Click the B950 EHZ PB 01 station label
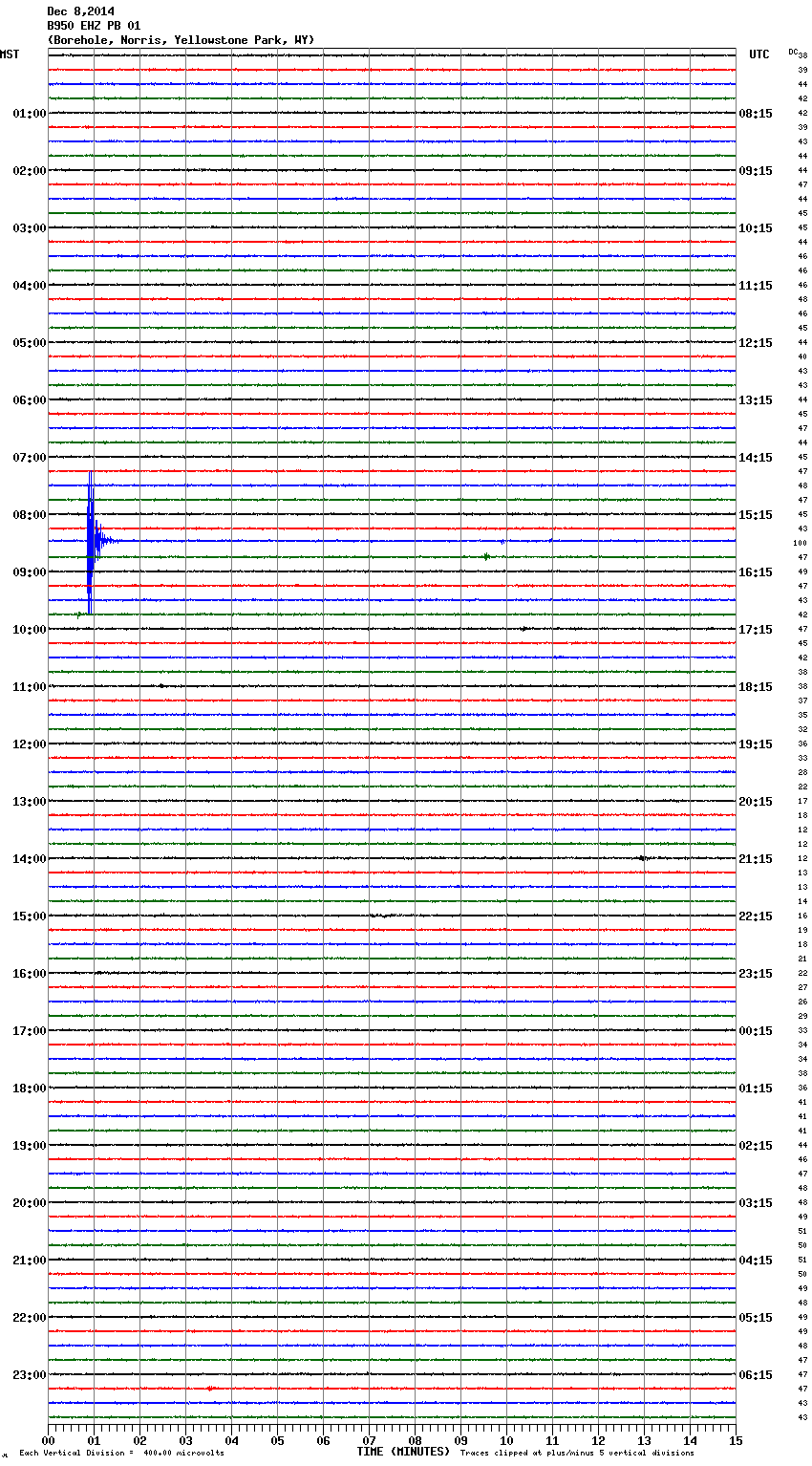Viewport: 812px width, 1466px height. click(93, 26)
